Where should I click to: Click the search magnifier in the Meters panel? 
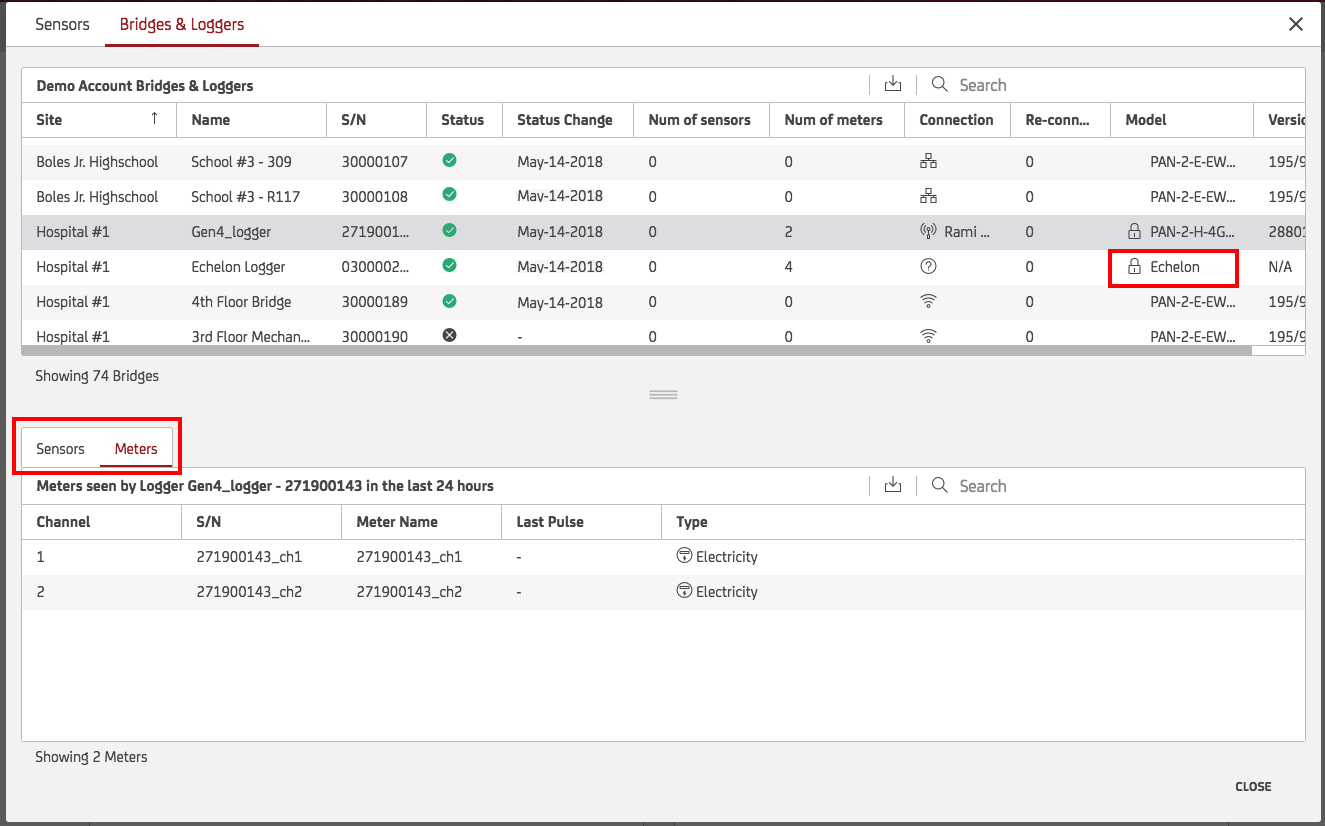938,485
